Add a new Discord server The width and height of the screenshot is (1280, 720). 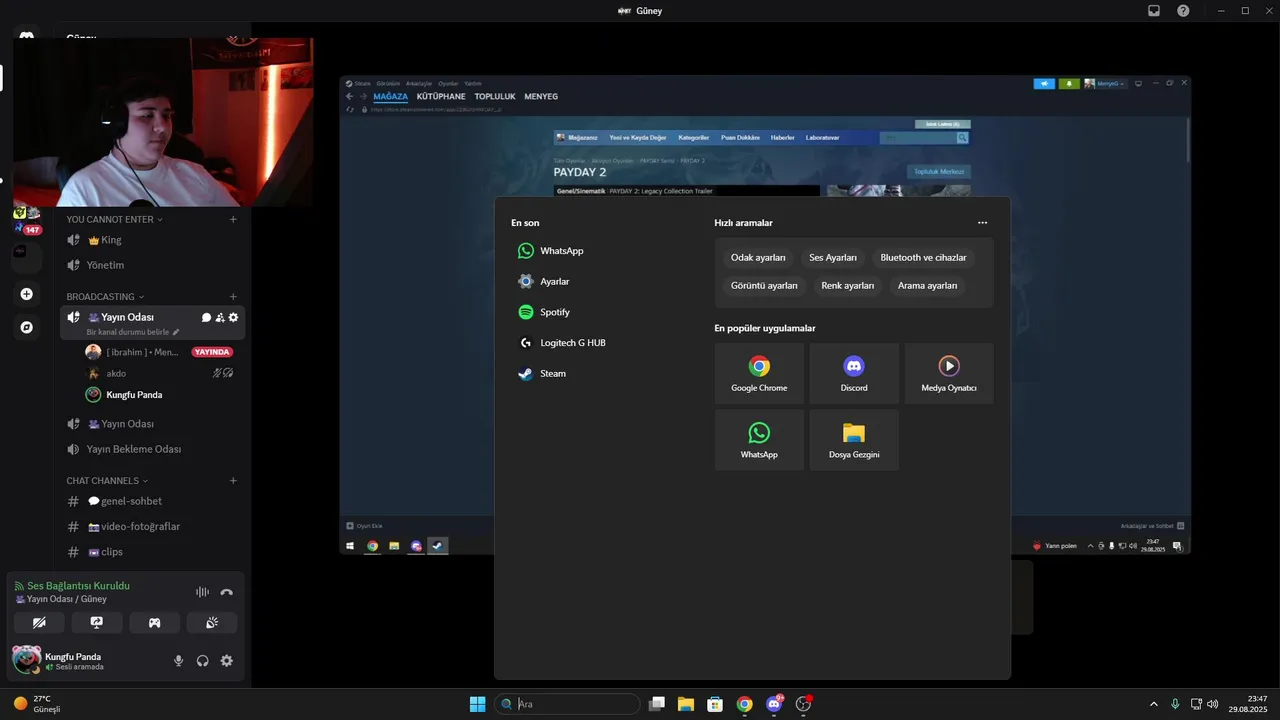pyautogui.click(x=27, y=294)
